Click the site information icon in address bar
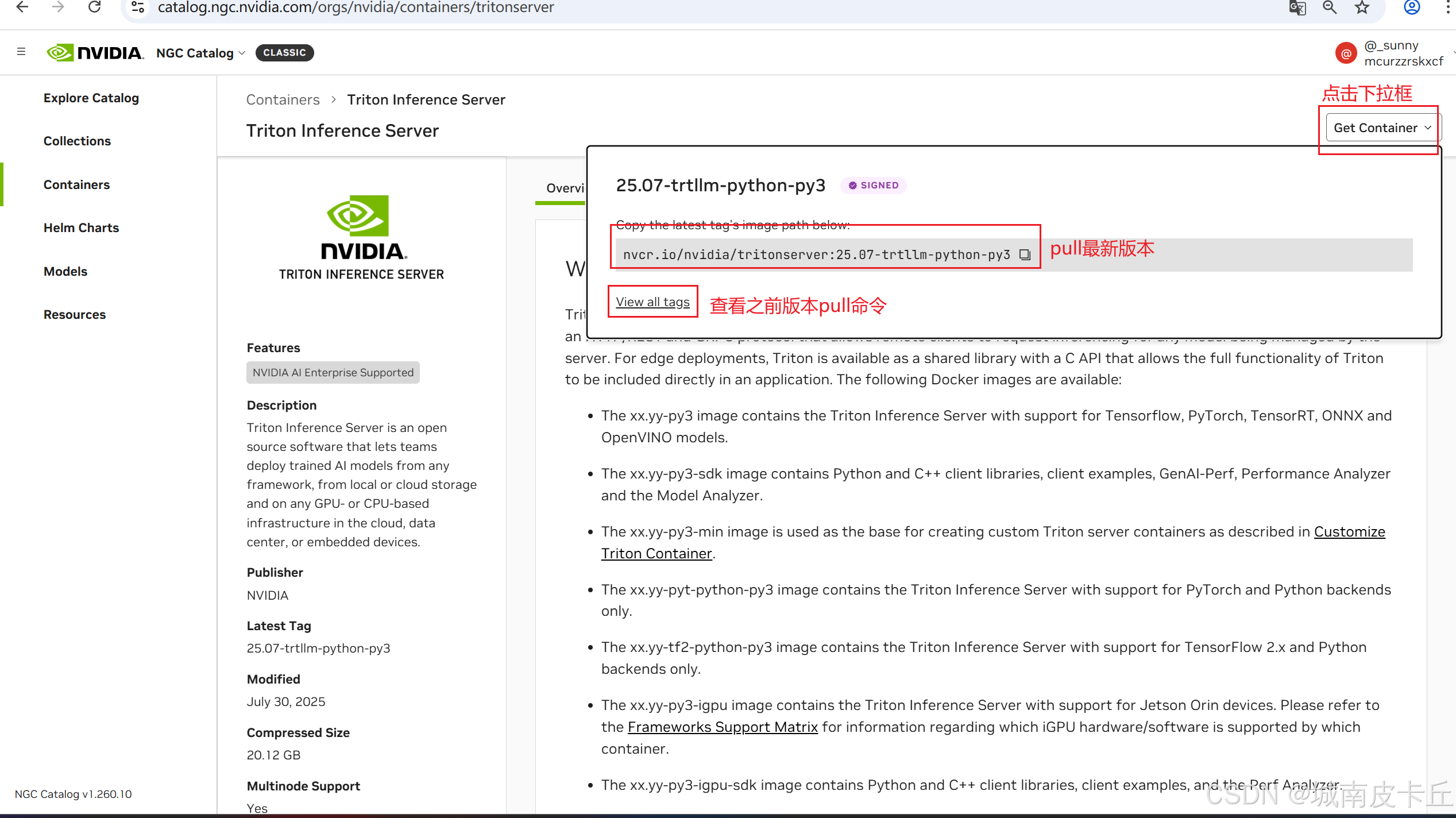The image size is (1456, 818). [138, 7]
